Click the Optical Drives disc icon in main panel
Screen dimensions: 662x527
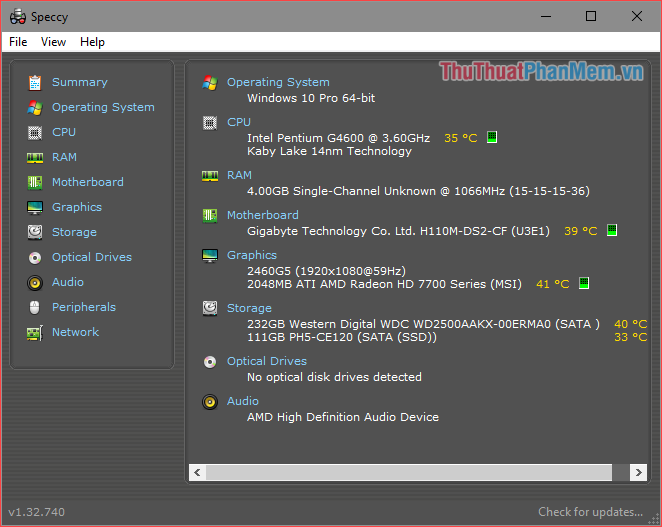point(210,362)
